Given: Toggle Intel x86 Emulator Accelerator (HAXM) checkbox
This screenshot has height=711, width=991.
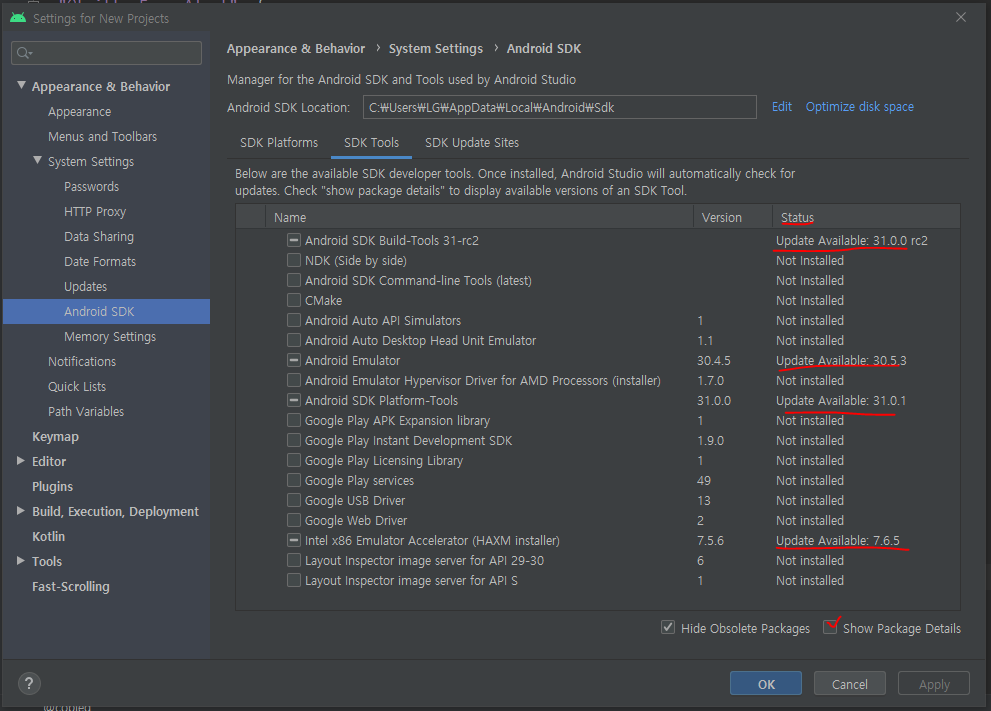Looking at the screenshot, I should (293, 540).
